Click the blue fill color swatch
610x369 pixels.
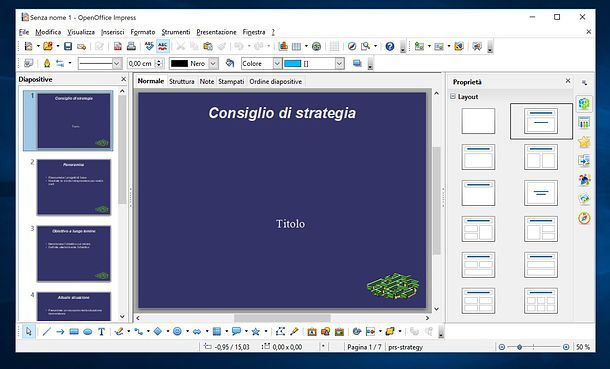[x=293, y=63]
